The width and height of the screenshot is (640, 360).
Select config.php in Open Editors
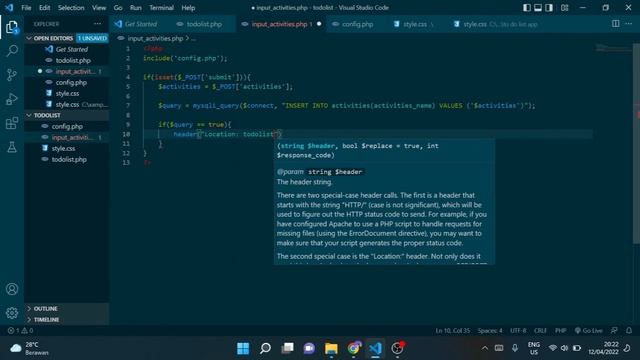point(67,82)
